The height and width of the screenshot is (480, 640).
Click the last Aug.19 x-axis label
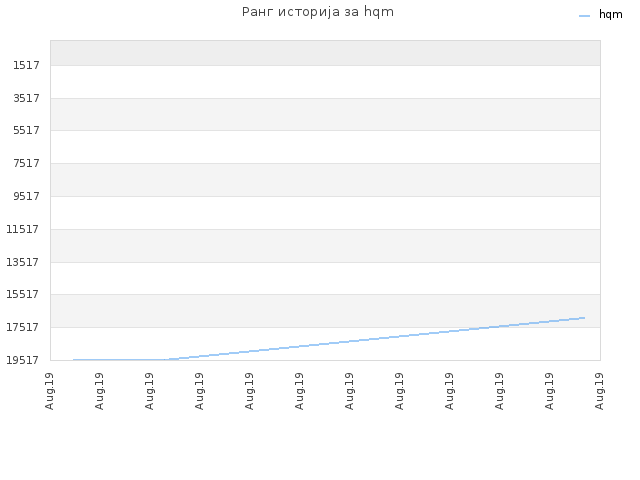[x=599, y=391]
